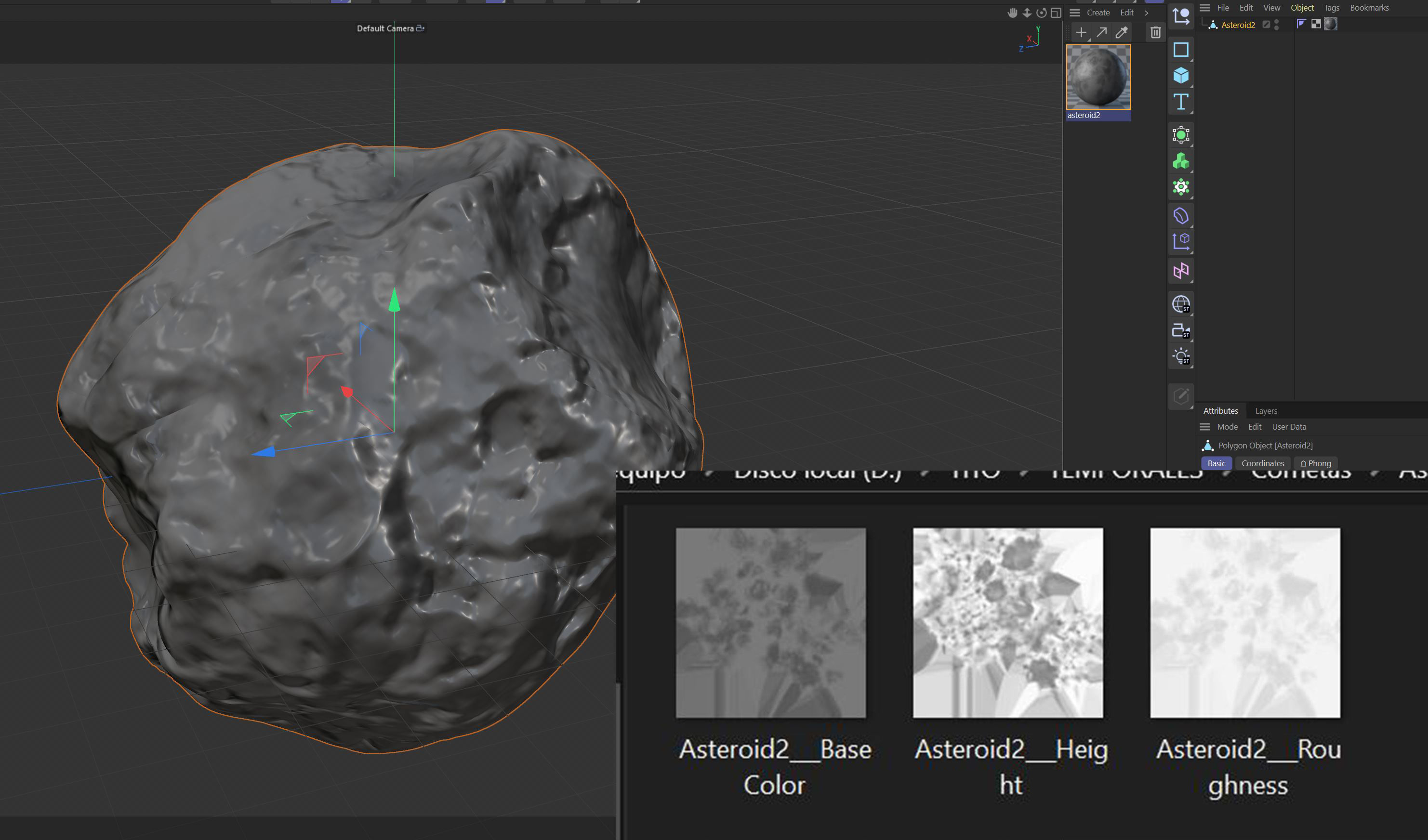This screenshot has width=1428, height=840.
Task: Select the Spline rectangle tool icon
Action: (1181, 50)
